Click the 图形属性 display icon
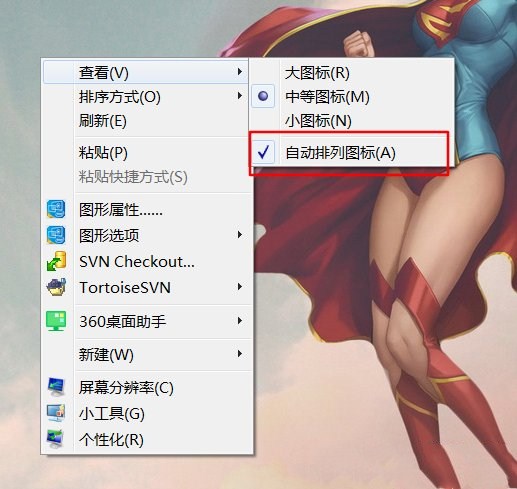Viewport: 517px width, 489px height. pos(56,209)
